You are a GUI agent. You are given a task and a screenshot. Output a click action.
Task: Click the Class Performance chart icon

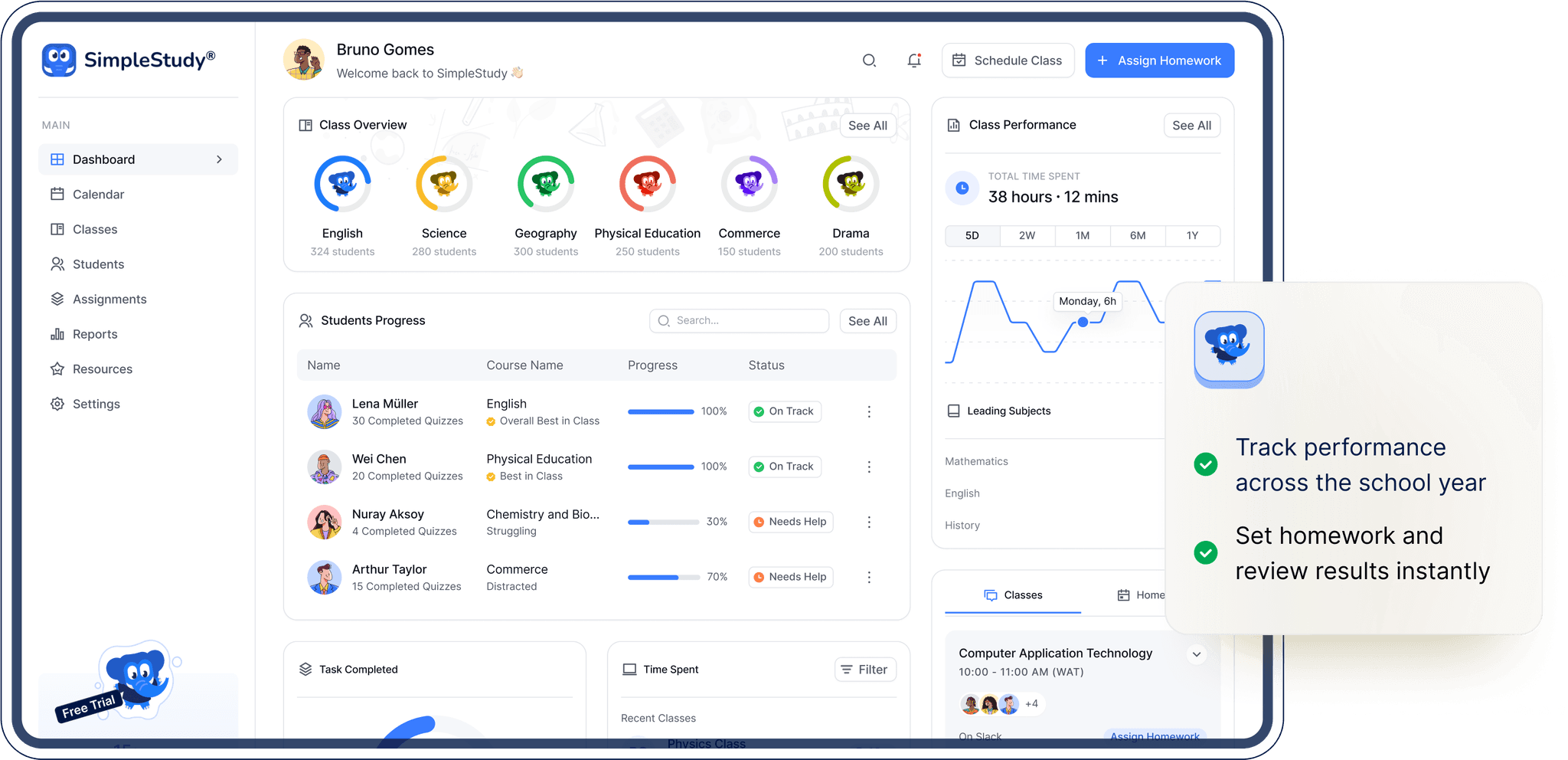pyautogui.click(x=954, y=125)
